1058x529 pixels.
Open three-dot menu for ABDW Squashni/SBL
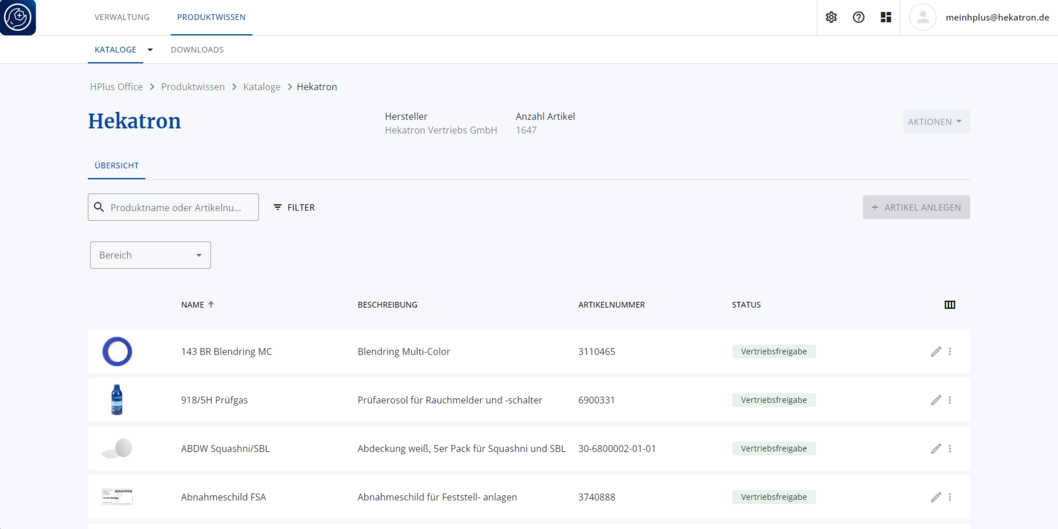coord(950,449)
